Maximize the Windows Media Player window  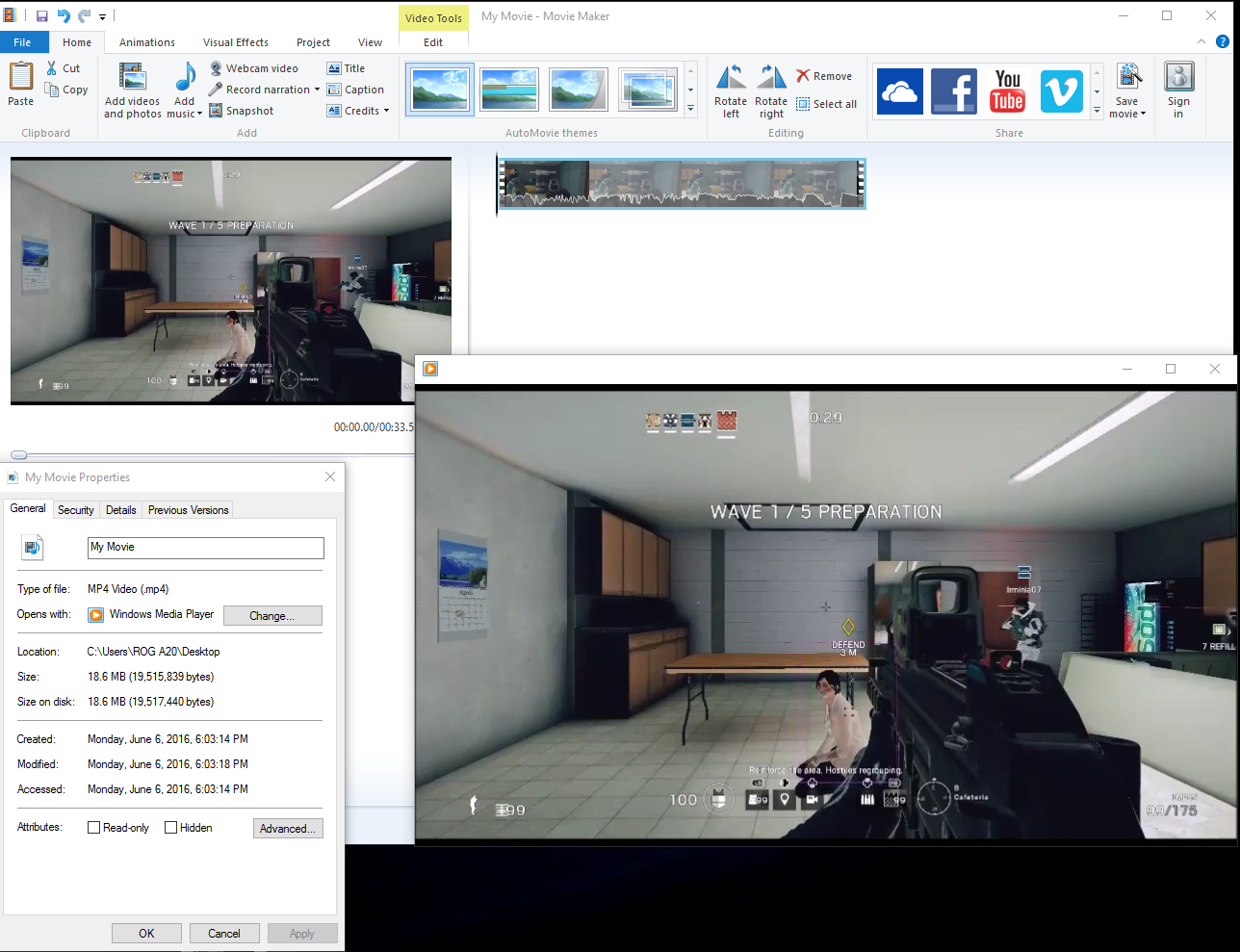(1171, 369)
